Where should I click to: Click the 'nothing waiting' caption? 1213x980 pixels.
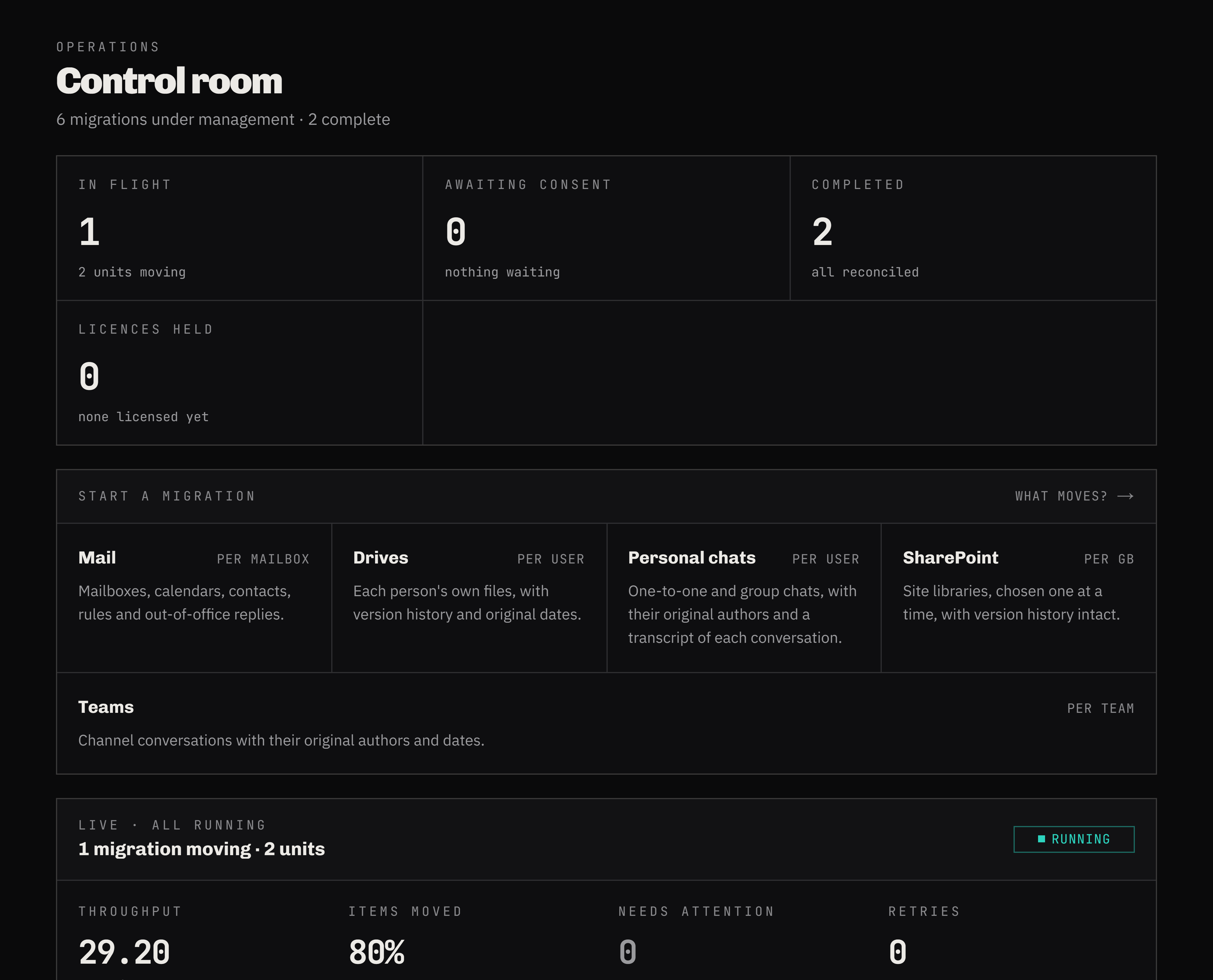tap(502, 272)
